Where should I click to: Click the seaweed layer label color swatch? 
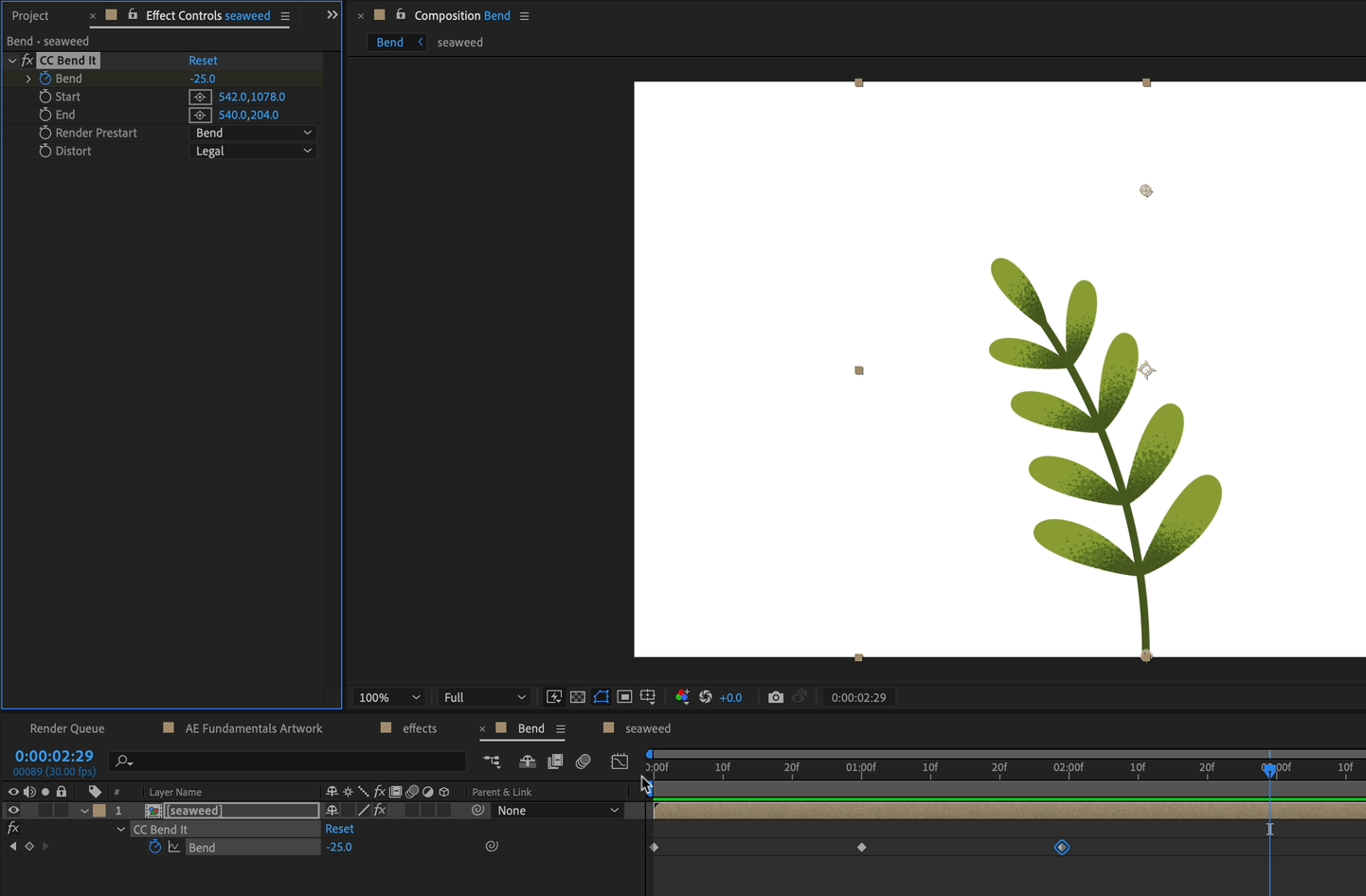tap(99, 810)
